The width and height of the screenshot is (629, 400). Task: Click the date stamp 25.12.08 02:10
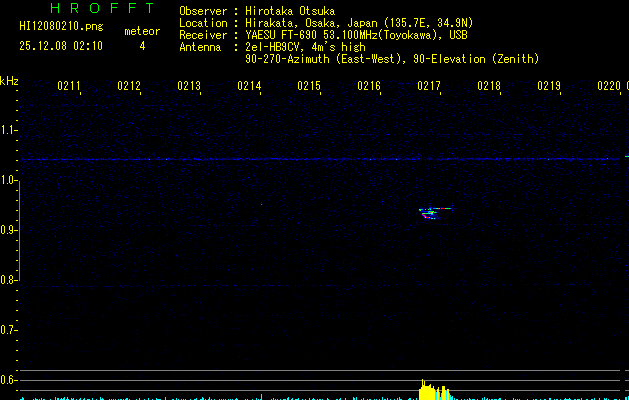coord(61,46)
